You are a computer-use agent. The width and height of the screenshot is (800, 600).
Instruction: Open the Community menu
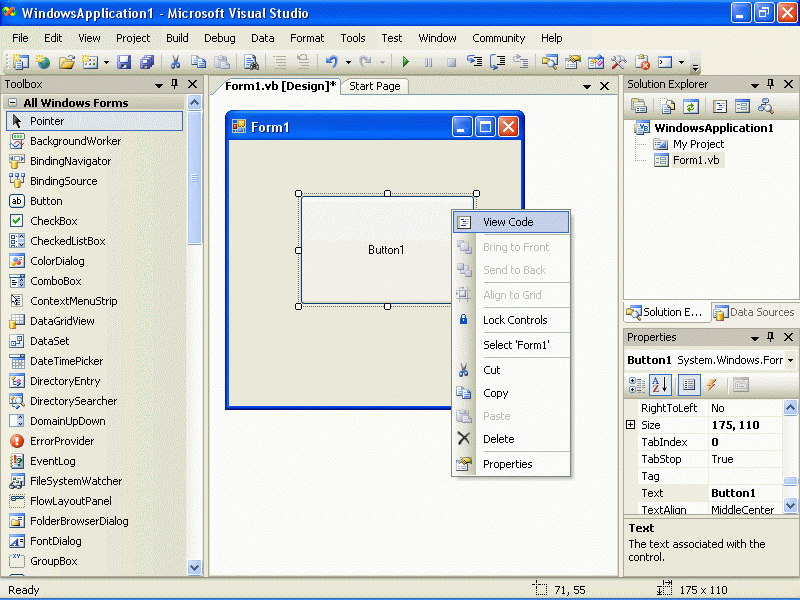point(498,38)
